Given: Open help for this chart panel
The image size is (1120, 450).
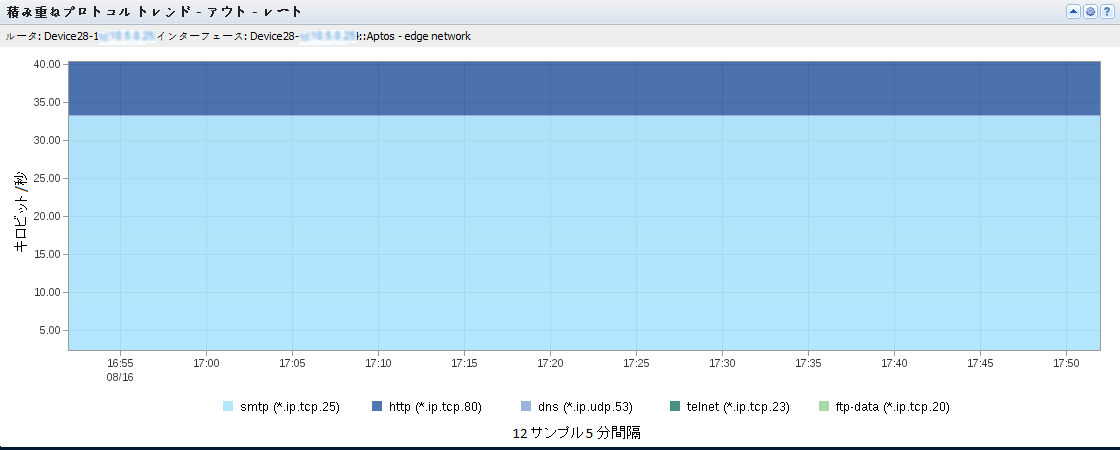Looking at the screenshot, I should (x=1106, y=11).
